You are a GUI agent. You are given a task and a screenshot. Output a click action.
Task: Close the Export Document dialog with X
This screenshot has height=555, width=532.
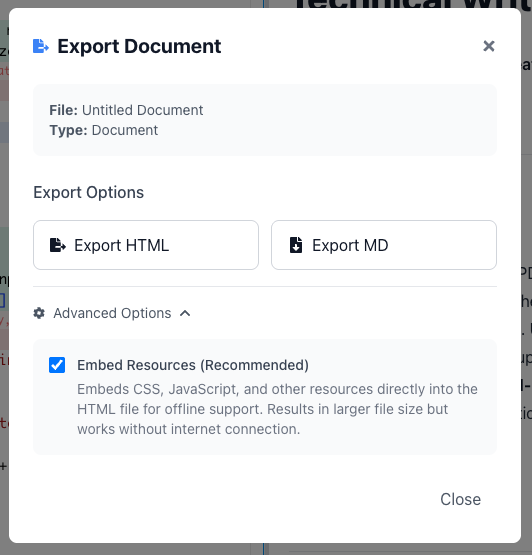pyautogui.click(x=488, y=46)
